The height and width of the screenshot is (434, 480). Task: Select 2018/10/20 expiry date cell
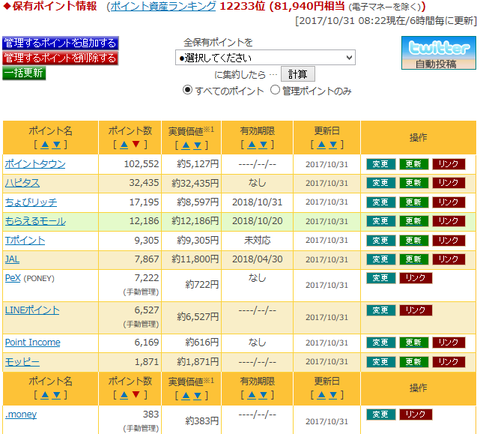click(257, 221)
